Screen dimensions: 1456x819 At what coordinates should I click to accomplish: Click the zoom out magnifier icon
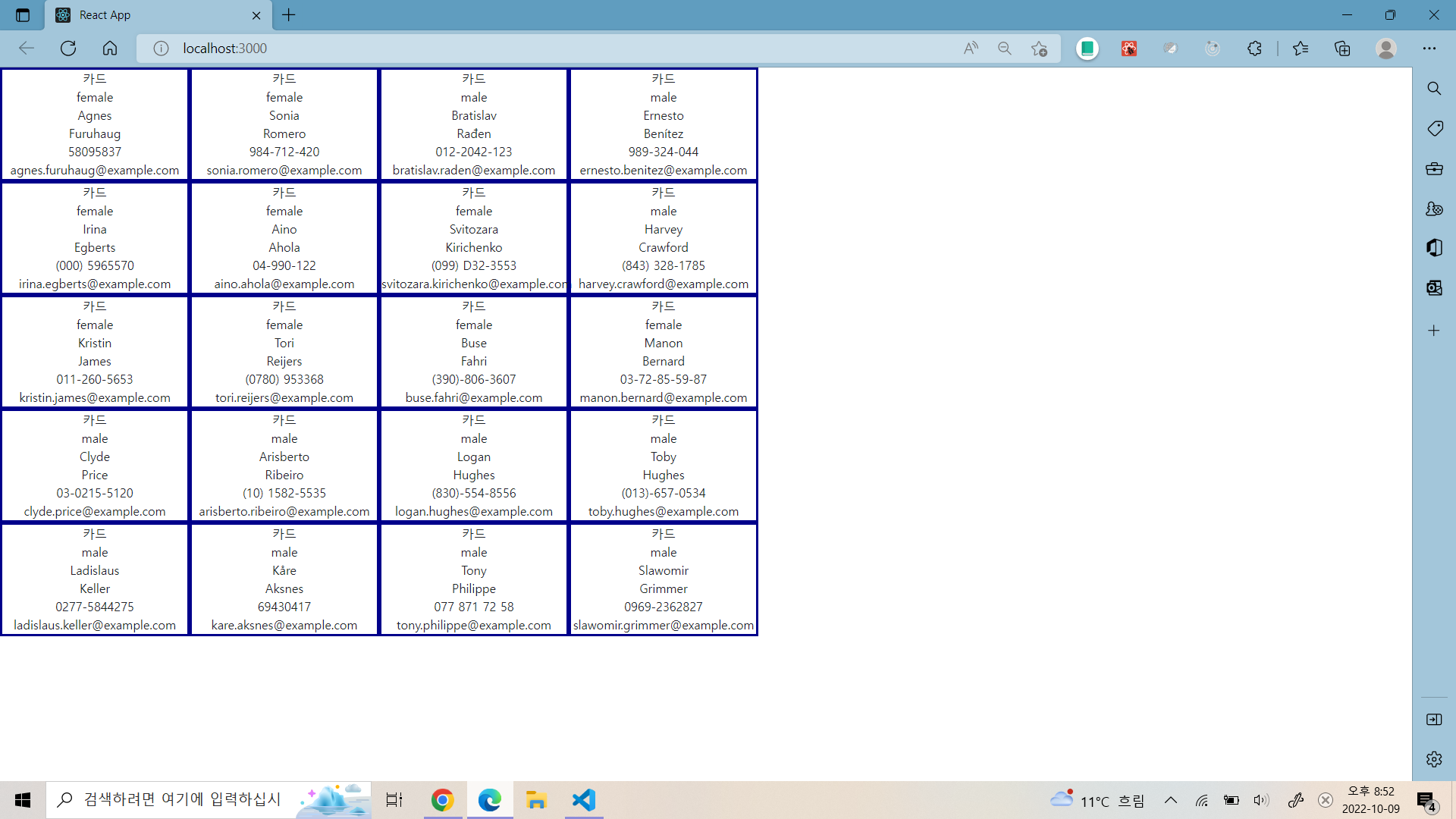click(x=1005, y=49)
